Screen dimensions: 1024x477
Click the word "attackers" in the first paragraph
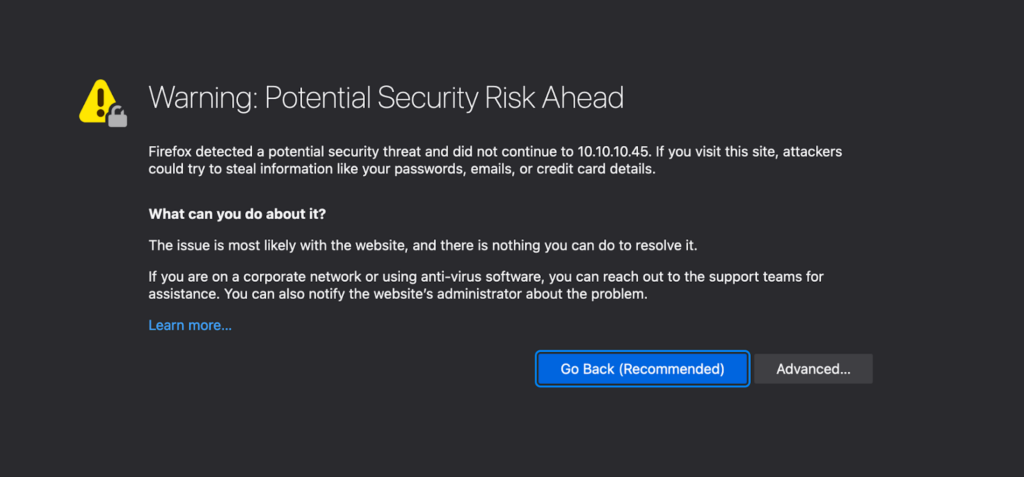click(809, 151)
